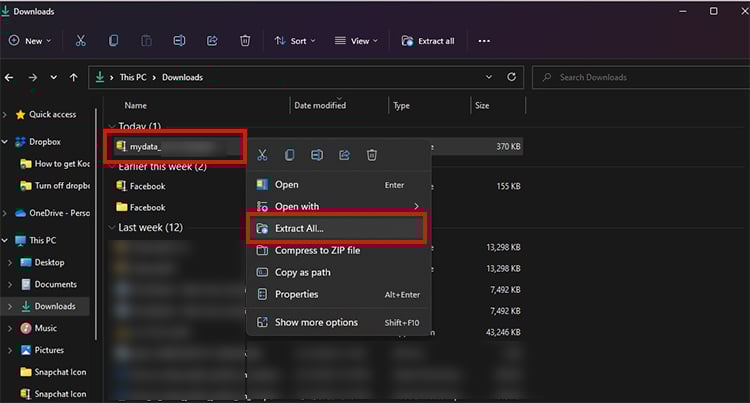This screenshot has width=750, height=403.
Task: Click the Extract all toolbar button
Action: [x=428, y=41]
